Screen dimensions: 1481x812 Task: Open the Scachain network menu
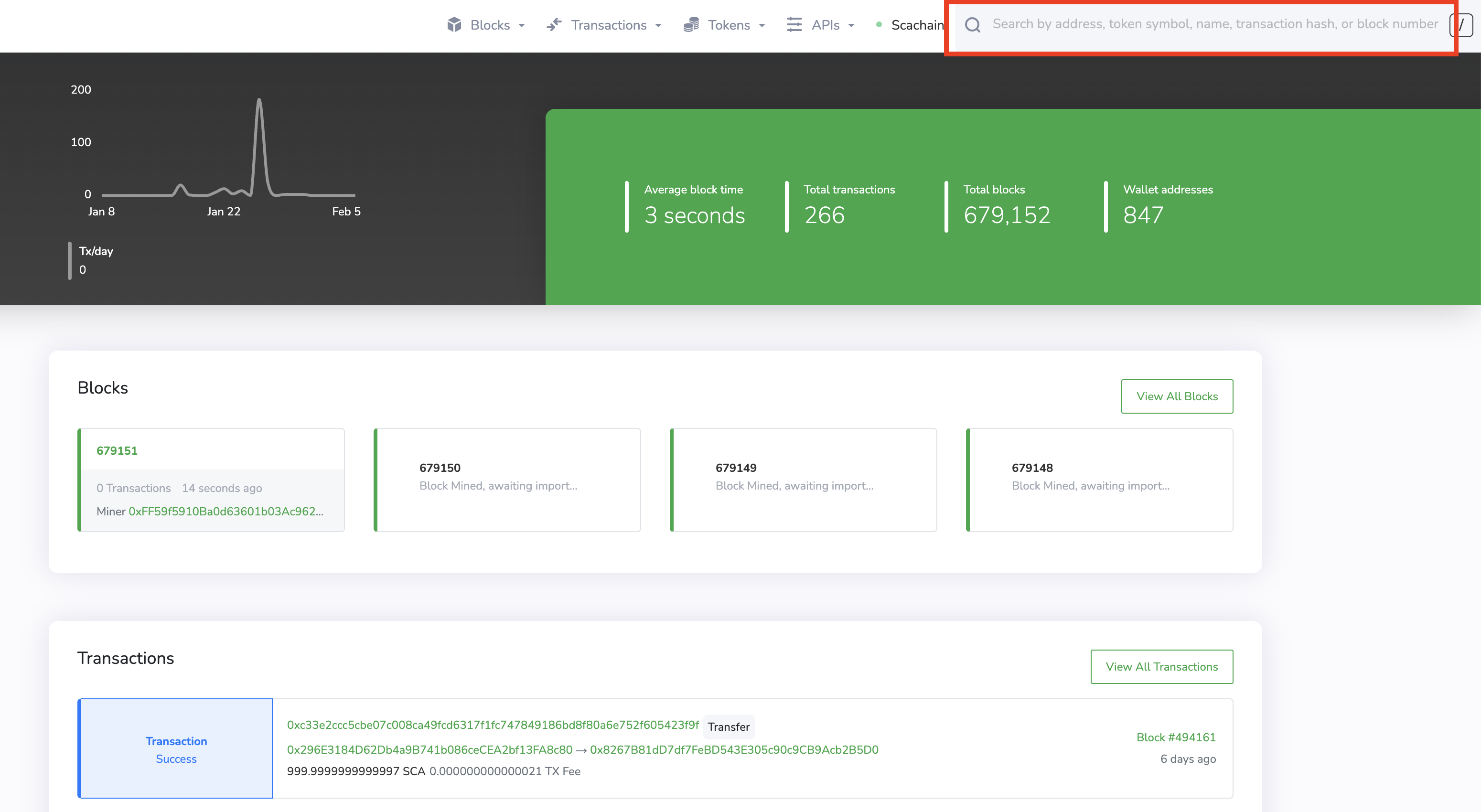click(917, 25)
